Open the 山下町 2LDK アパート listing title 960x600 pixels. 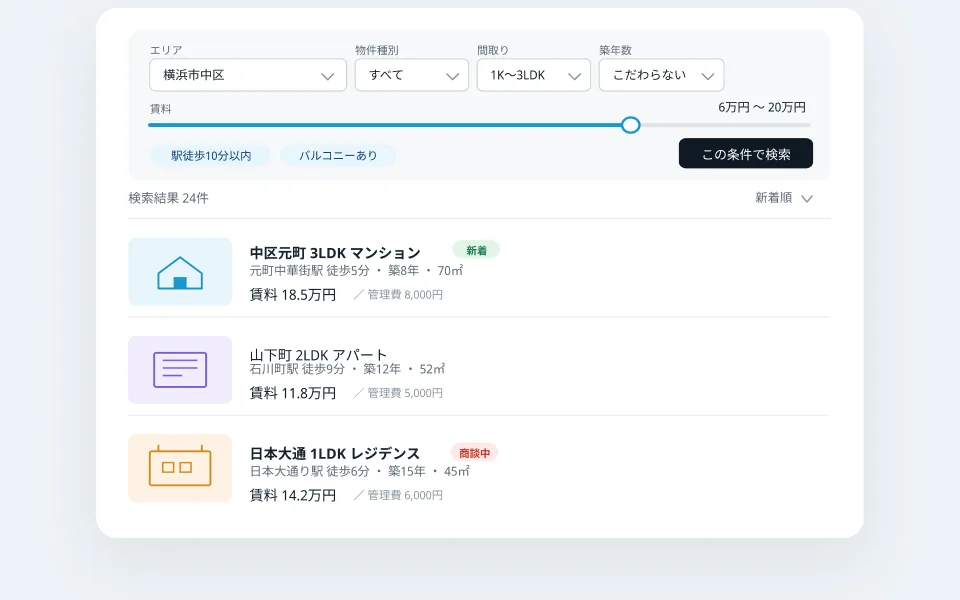(x=318, y=355)
